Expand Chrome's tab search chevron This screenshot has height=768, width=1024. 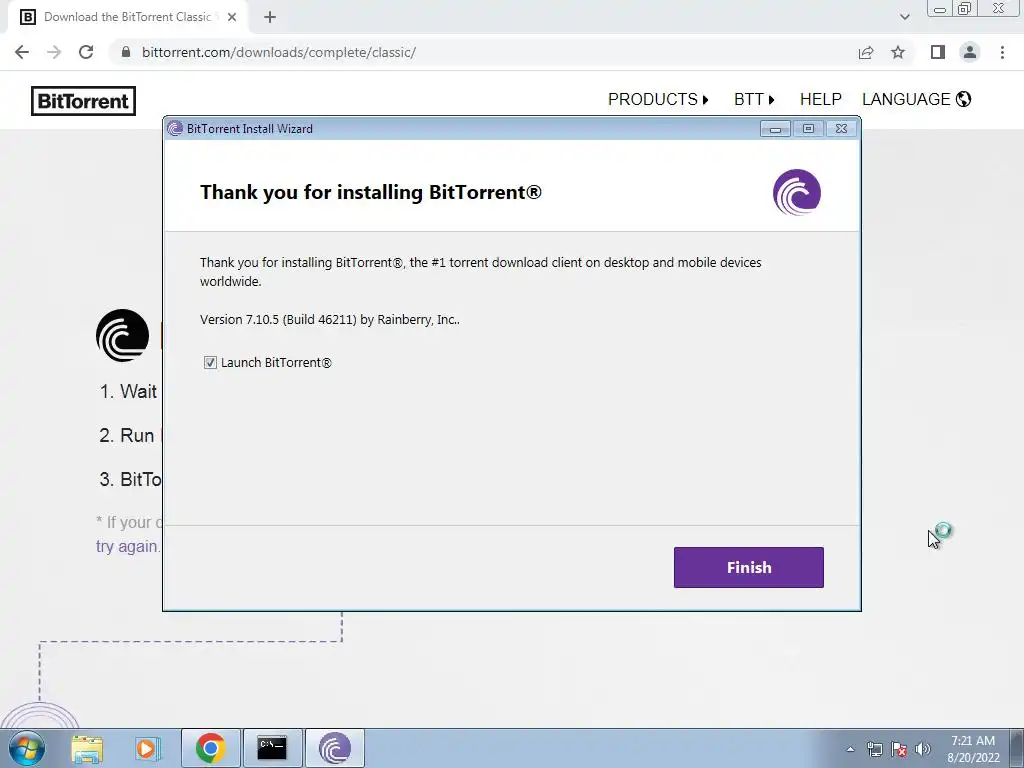click(904, 17)
